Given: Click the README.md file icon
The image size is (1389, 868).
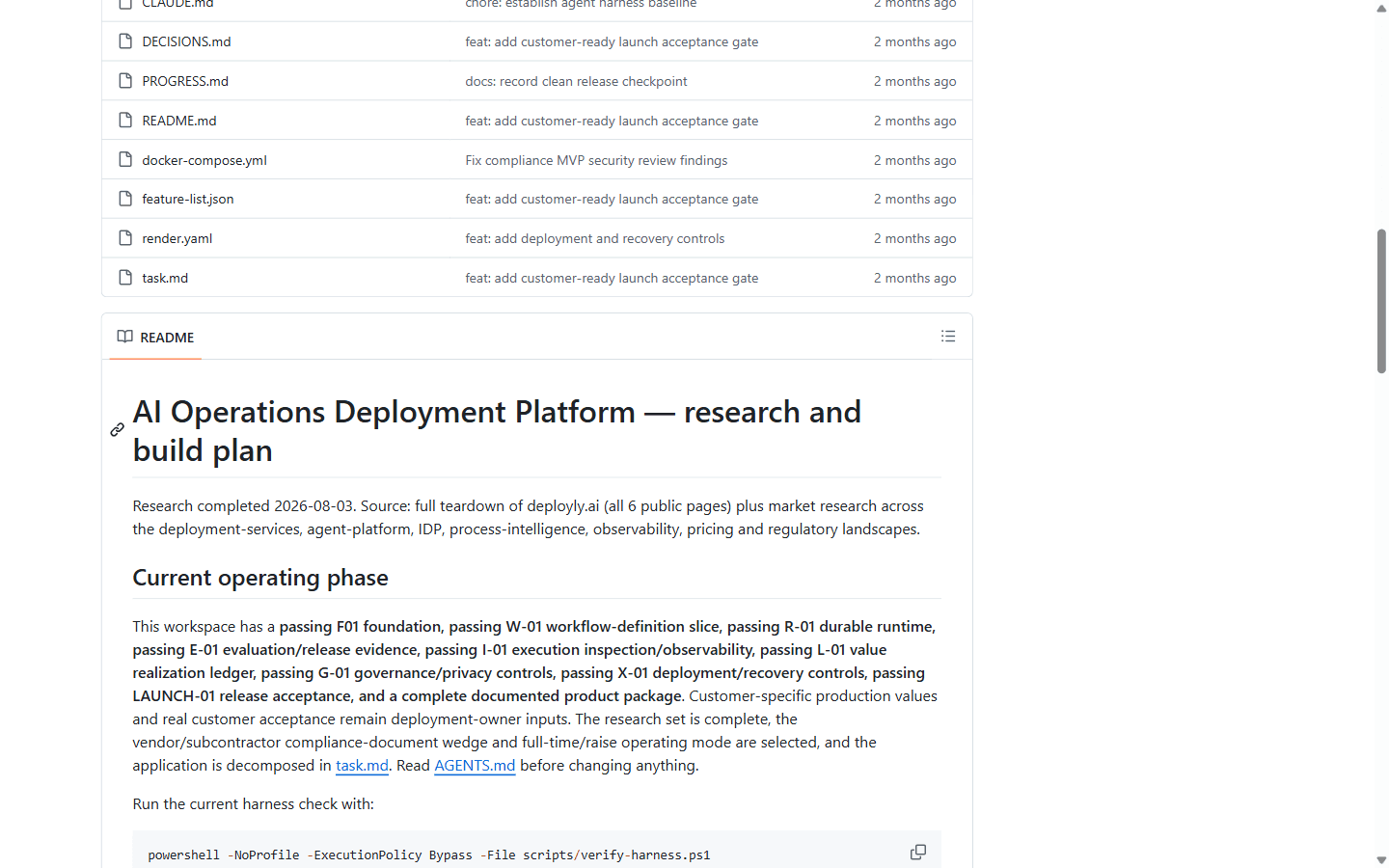Looking at the screenshot, I should [125, 121].
